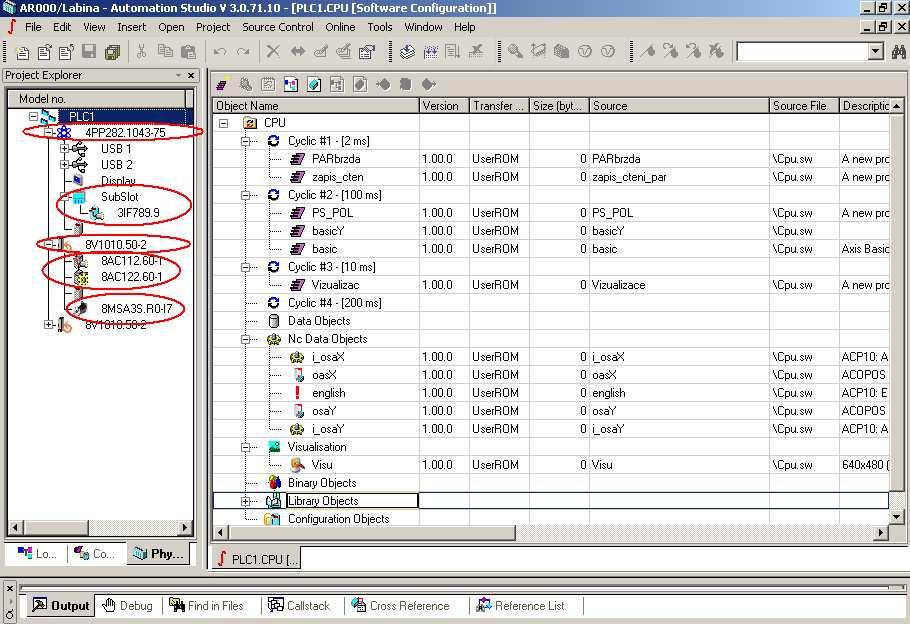Collapse the Visualisation group

(245, 447)
